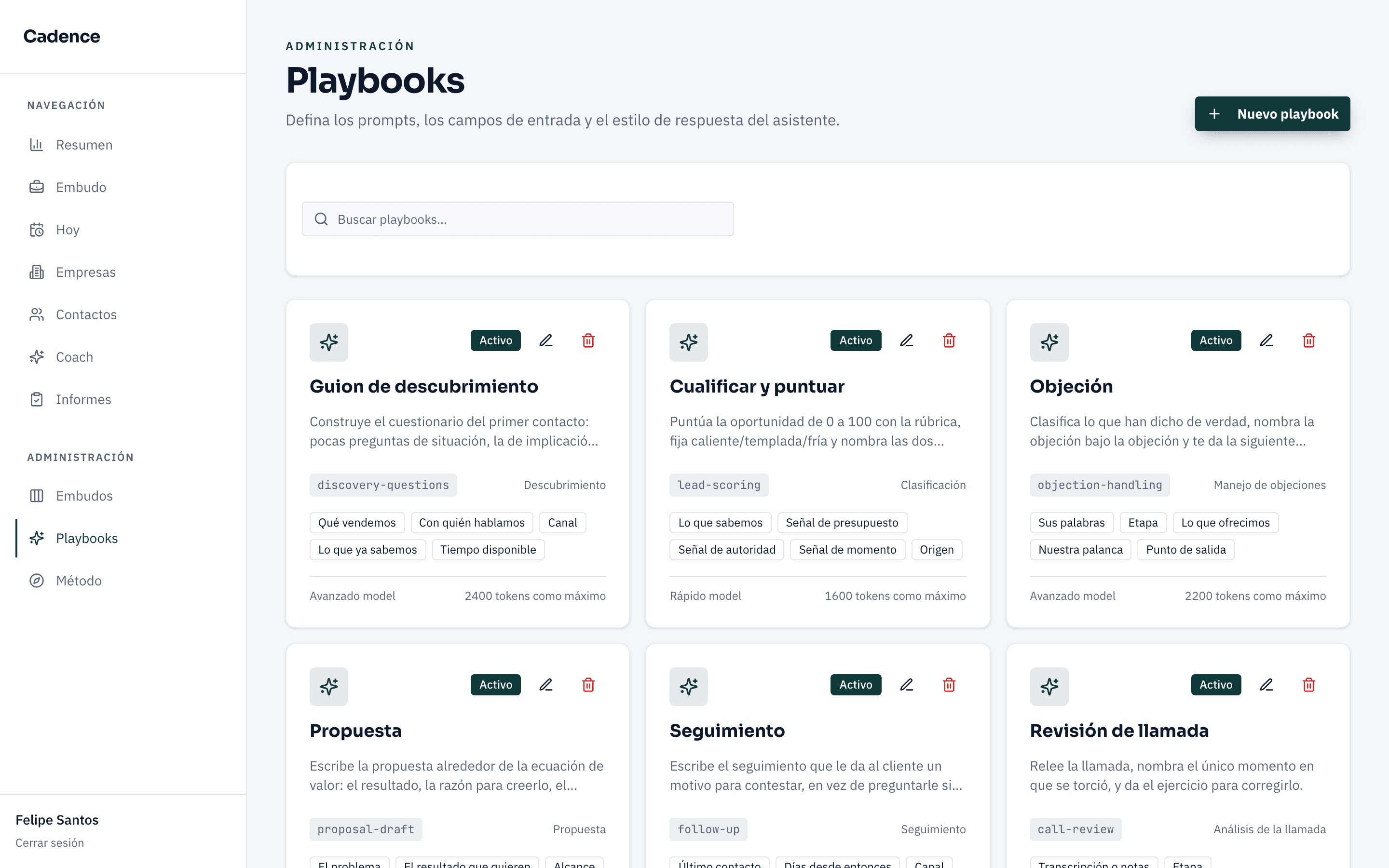This screenshot has width=1389, height=868.
Task: Click sparkle icon on the Propuesta card
Action: tap(329, 687)
